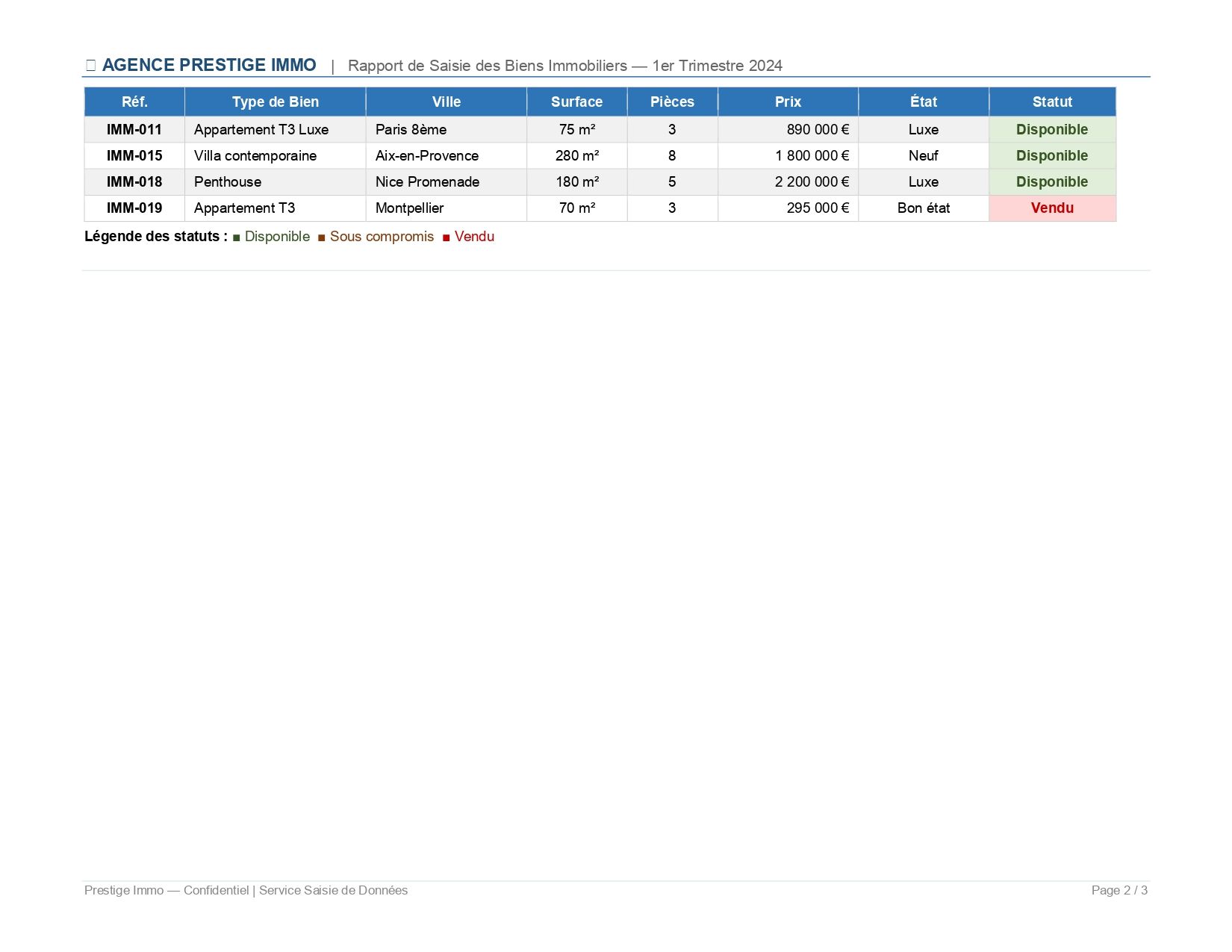This screenshot has width=1232, height=952.
Task: Click the Agence Prestige Immo title
Action: (x=209, y=66)
